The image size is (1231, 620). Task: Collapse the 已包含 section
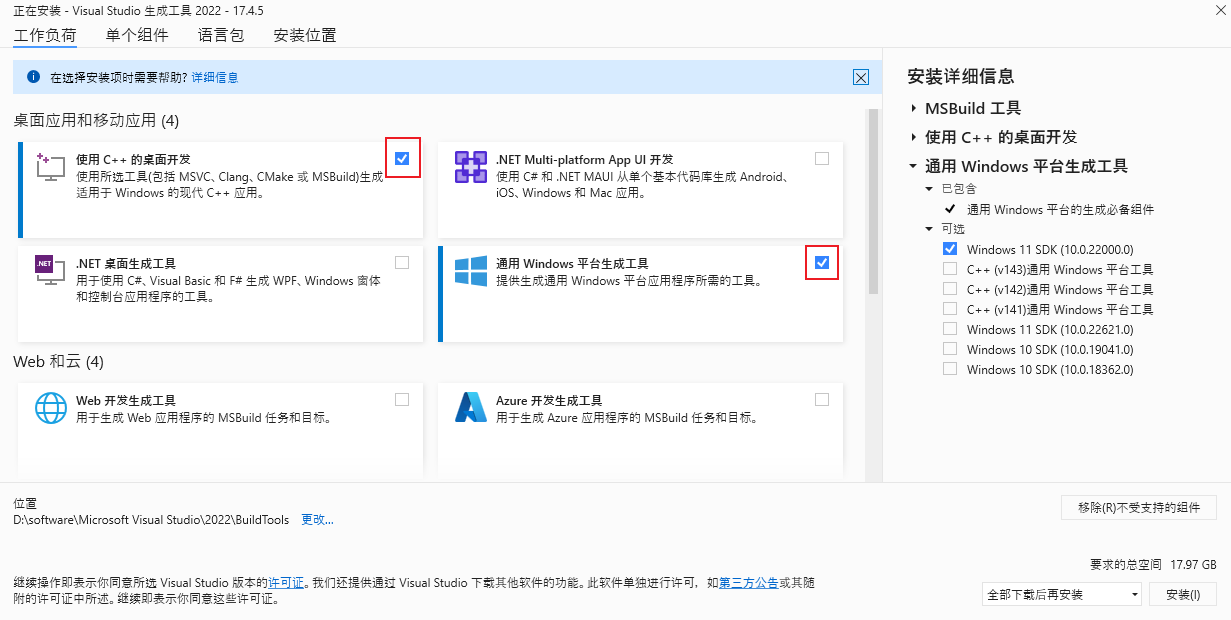click(930, 188)
